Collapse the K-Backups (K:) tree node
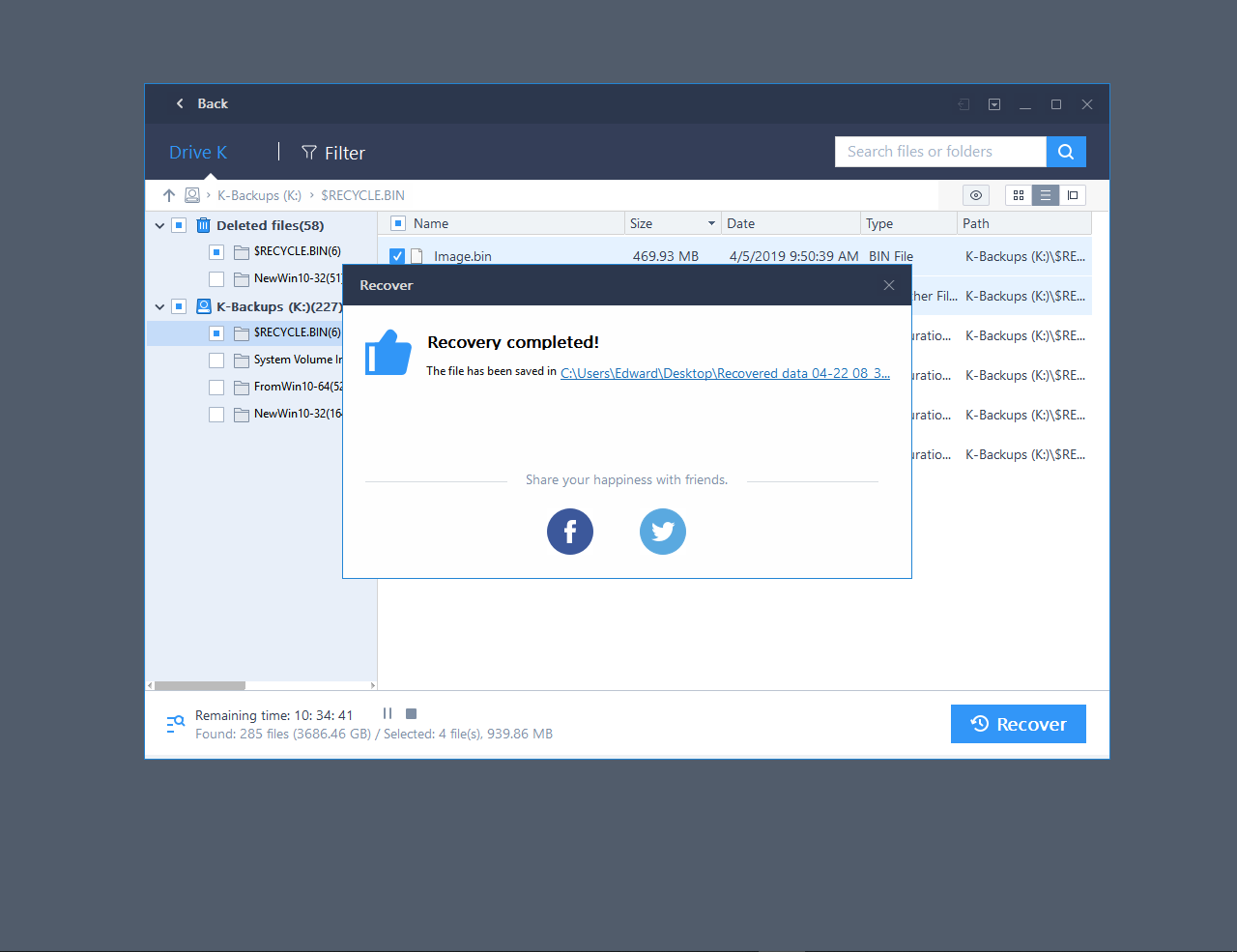Image resolution: width=1237 pixels, height=952 pixels. pyautogui.click(x=159, y=306)
